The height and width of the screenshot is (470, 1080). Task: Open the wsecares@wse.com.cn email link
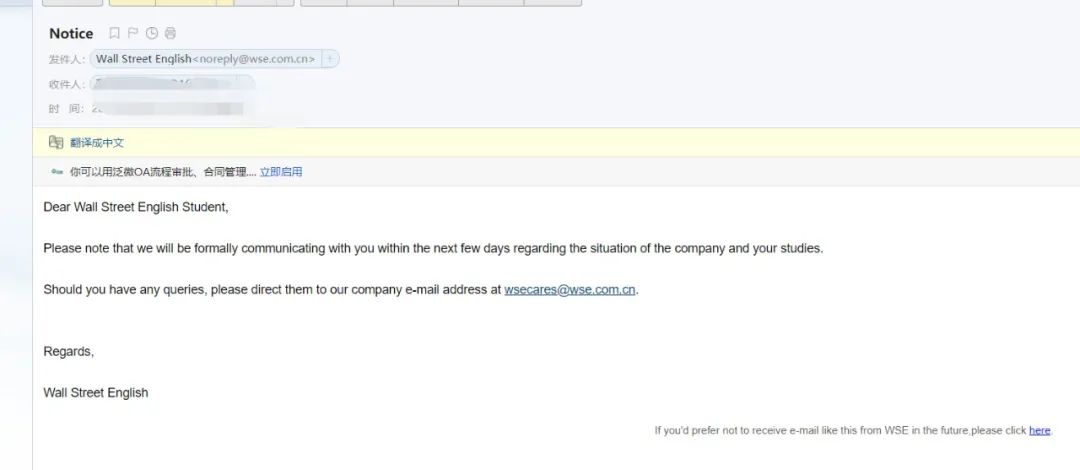[570, 290]
